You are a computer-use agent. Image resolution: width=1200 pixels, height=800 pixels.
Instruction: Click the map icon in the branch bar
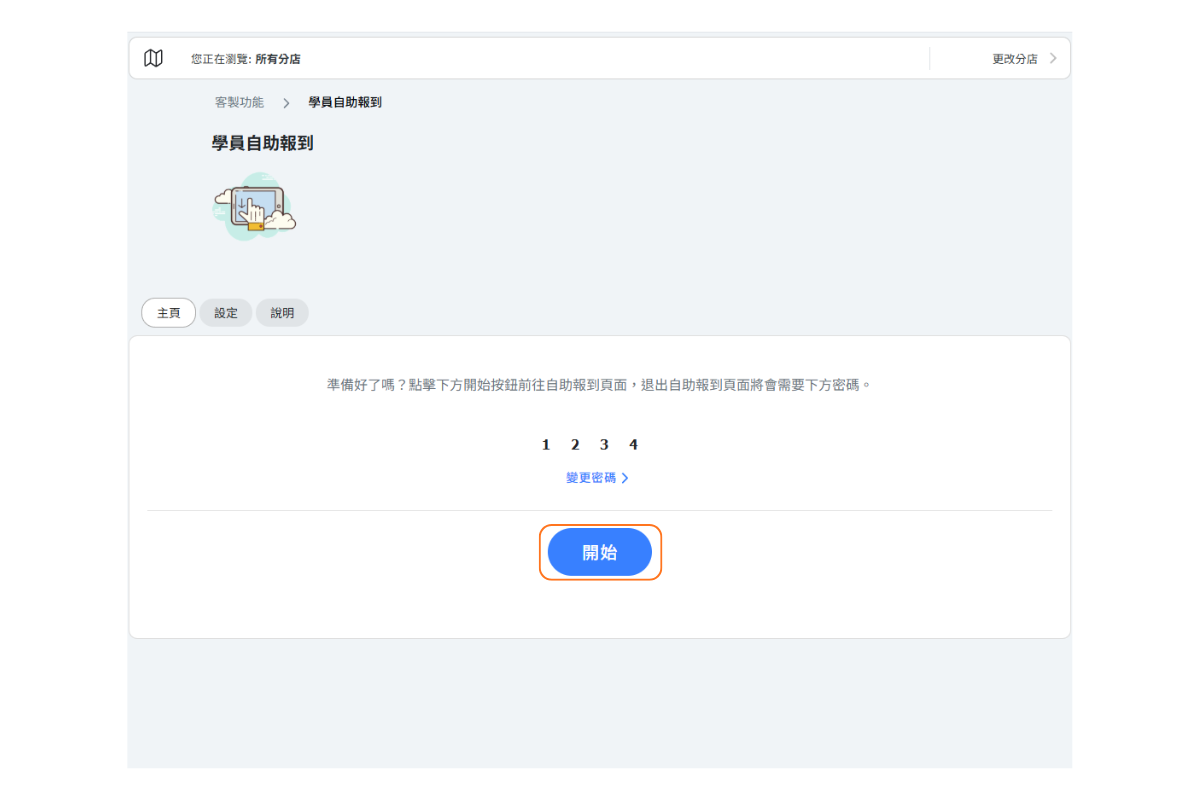(153, 58)
